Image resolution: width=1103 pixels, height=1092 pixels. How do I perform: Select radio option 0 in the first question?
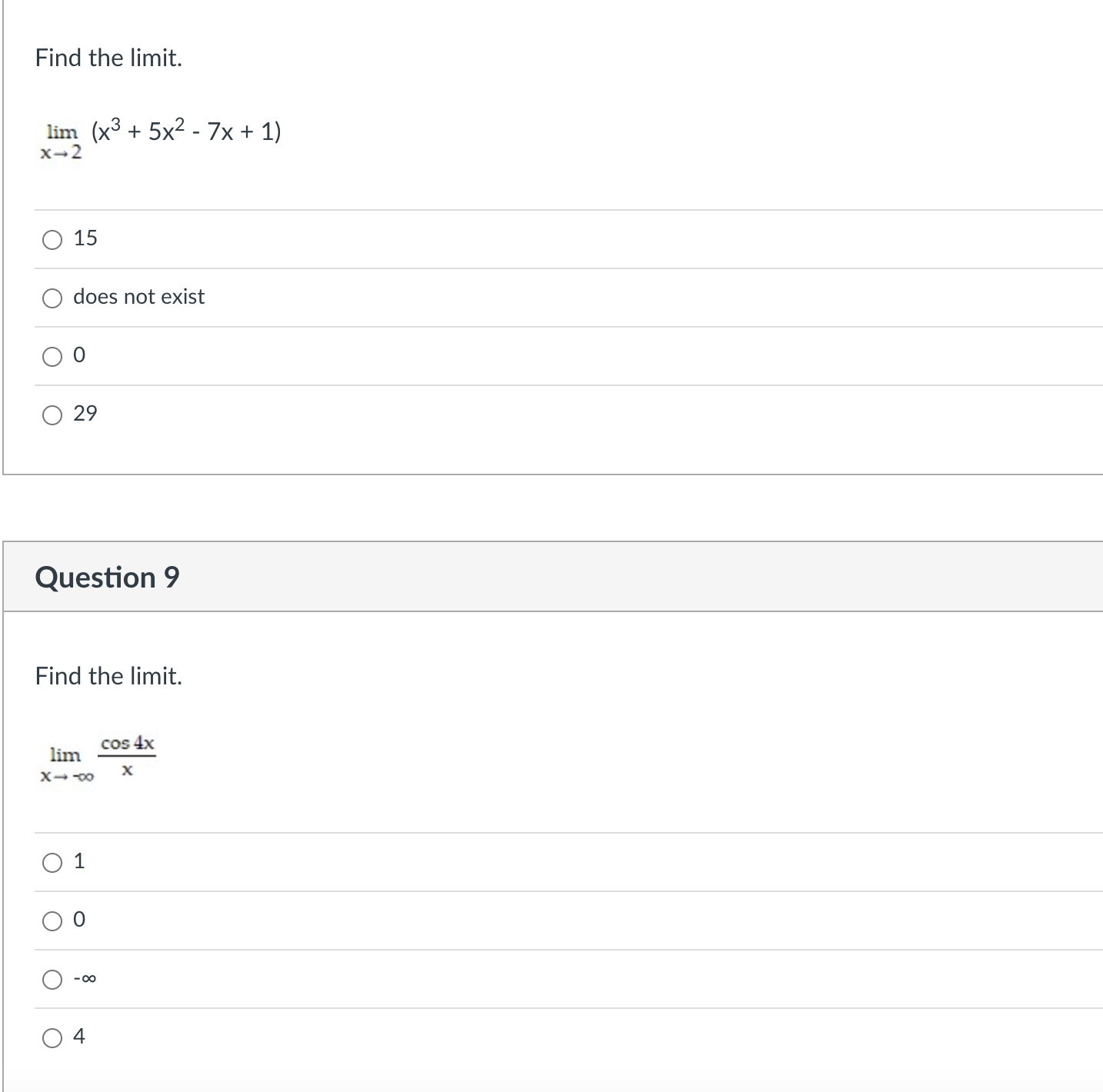click(x=52, y=357)
